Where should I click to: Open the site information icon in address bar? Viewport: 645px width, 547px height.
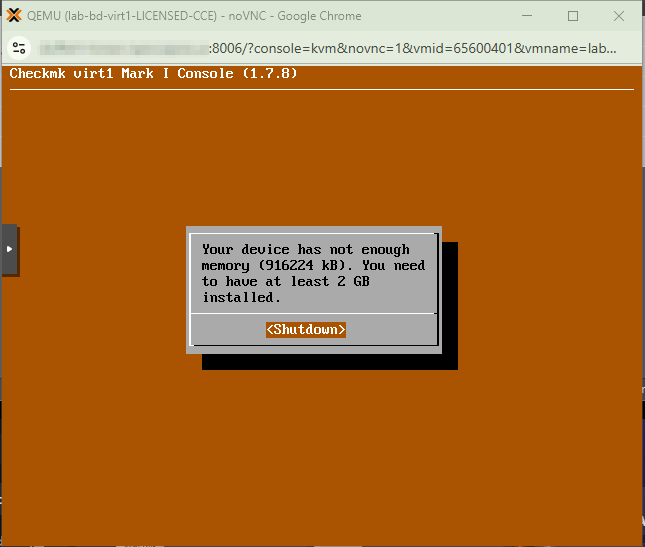[x=19, y=47]
